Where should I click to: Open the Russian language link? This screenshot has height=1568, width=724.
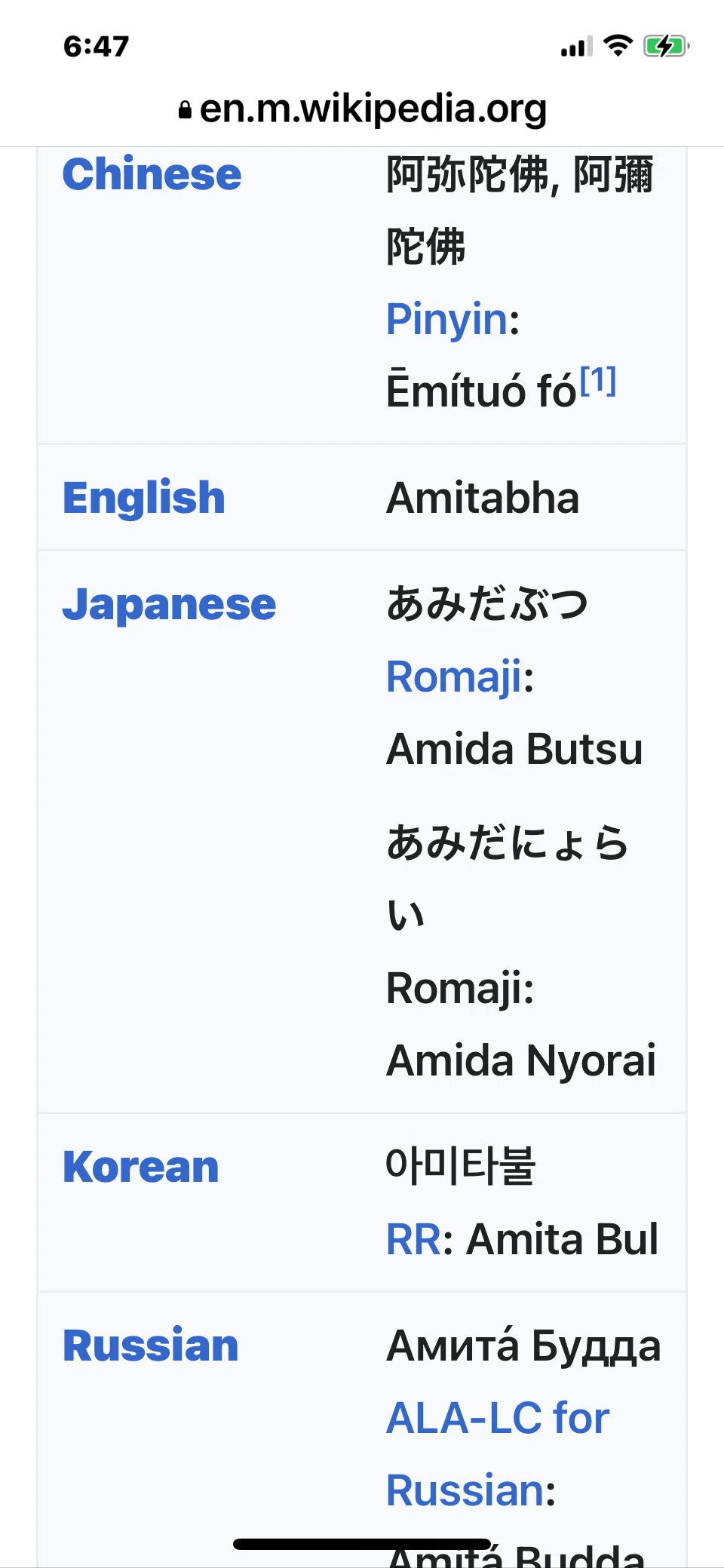(151, 1346)
